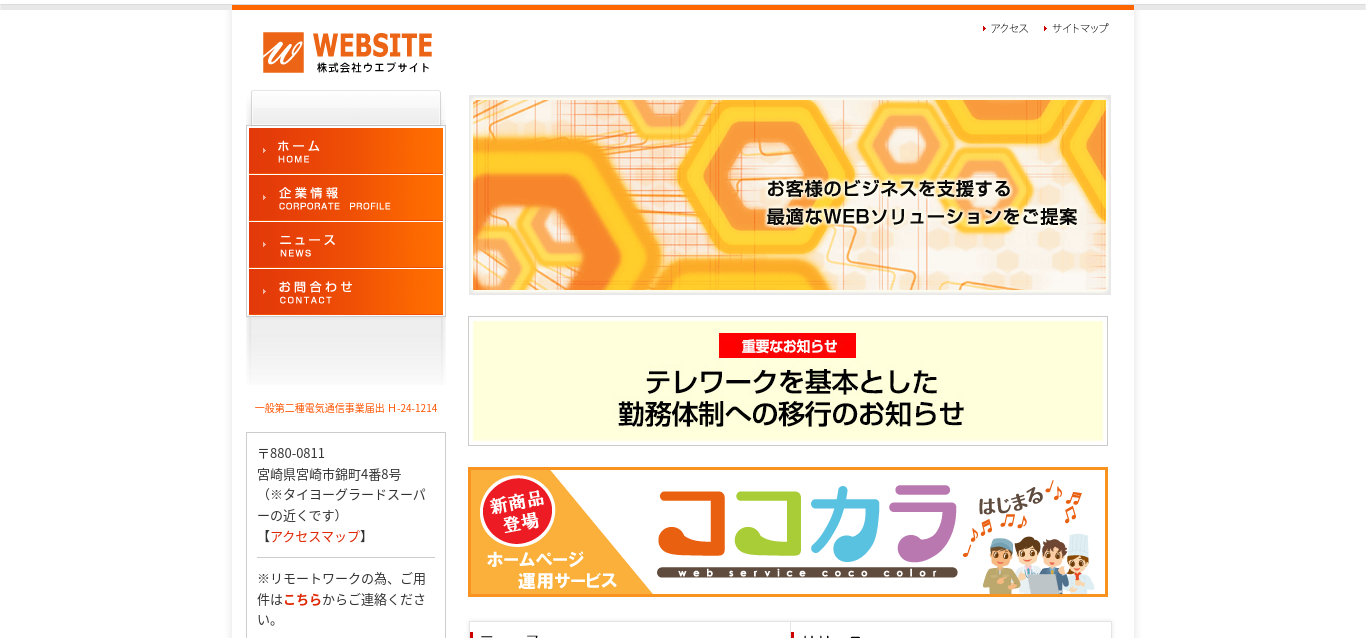Open the ココカラ service banner
Screen dimensions: 1366x638
coord(800,531)
